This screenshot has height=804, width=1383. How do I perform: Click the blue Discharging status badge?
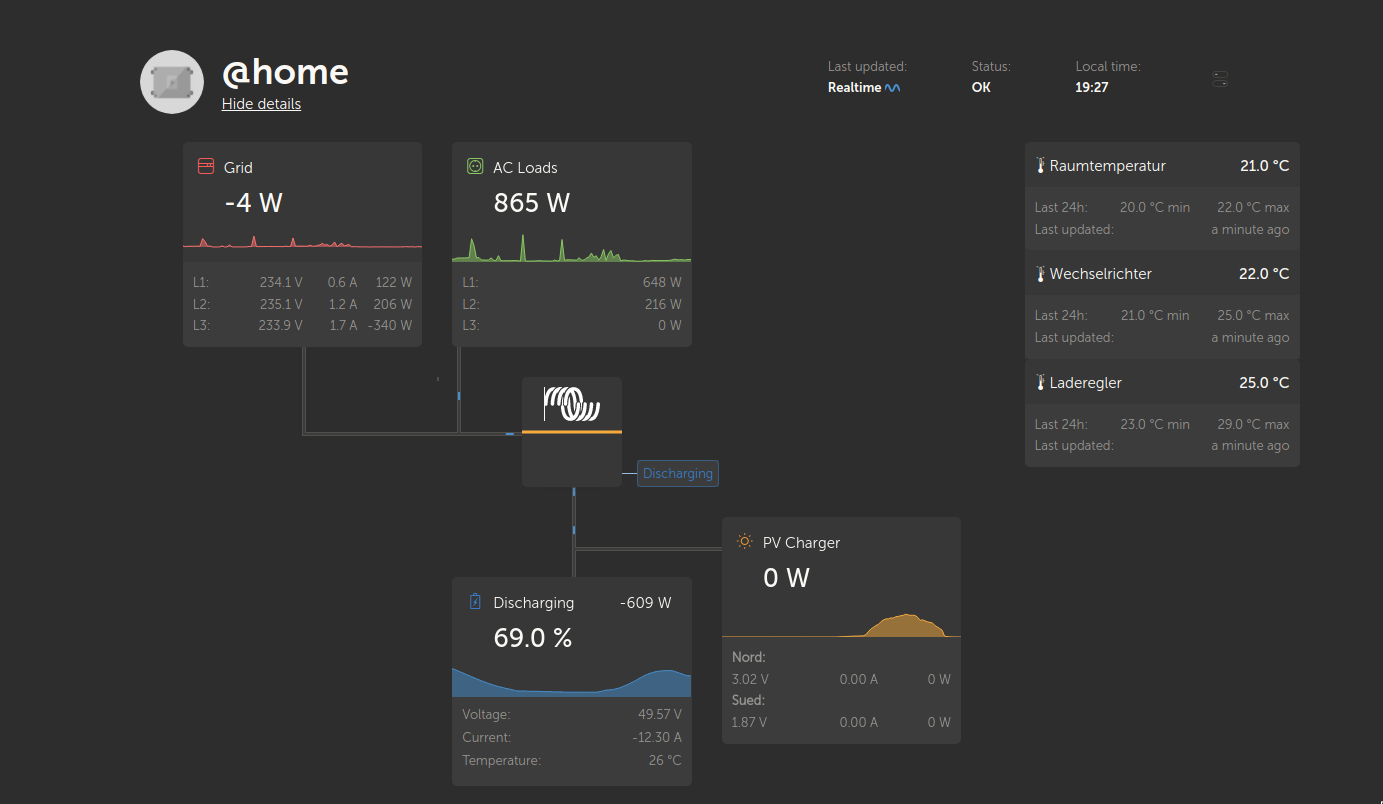click(678, 473)
